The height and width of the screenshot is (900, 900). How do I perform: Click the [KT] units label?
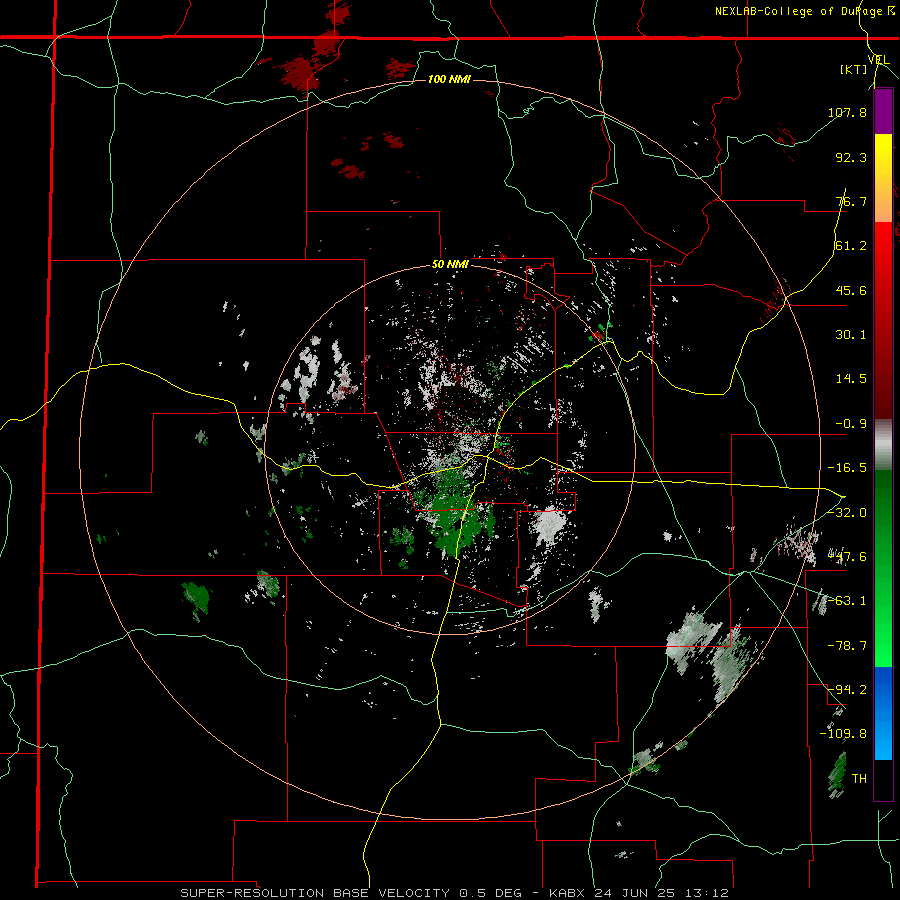(854, 69)
